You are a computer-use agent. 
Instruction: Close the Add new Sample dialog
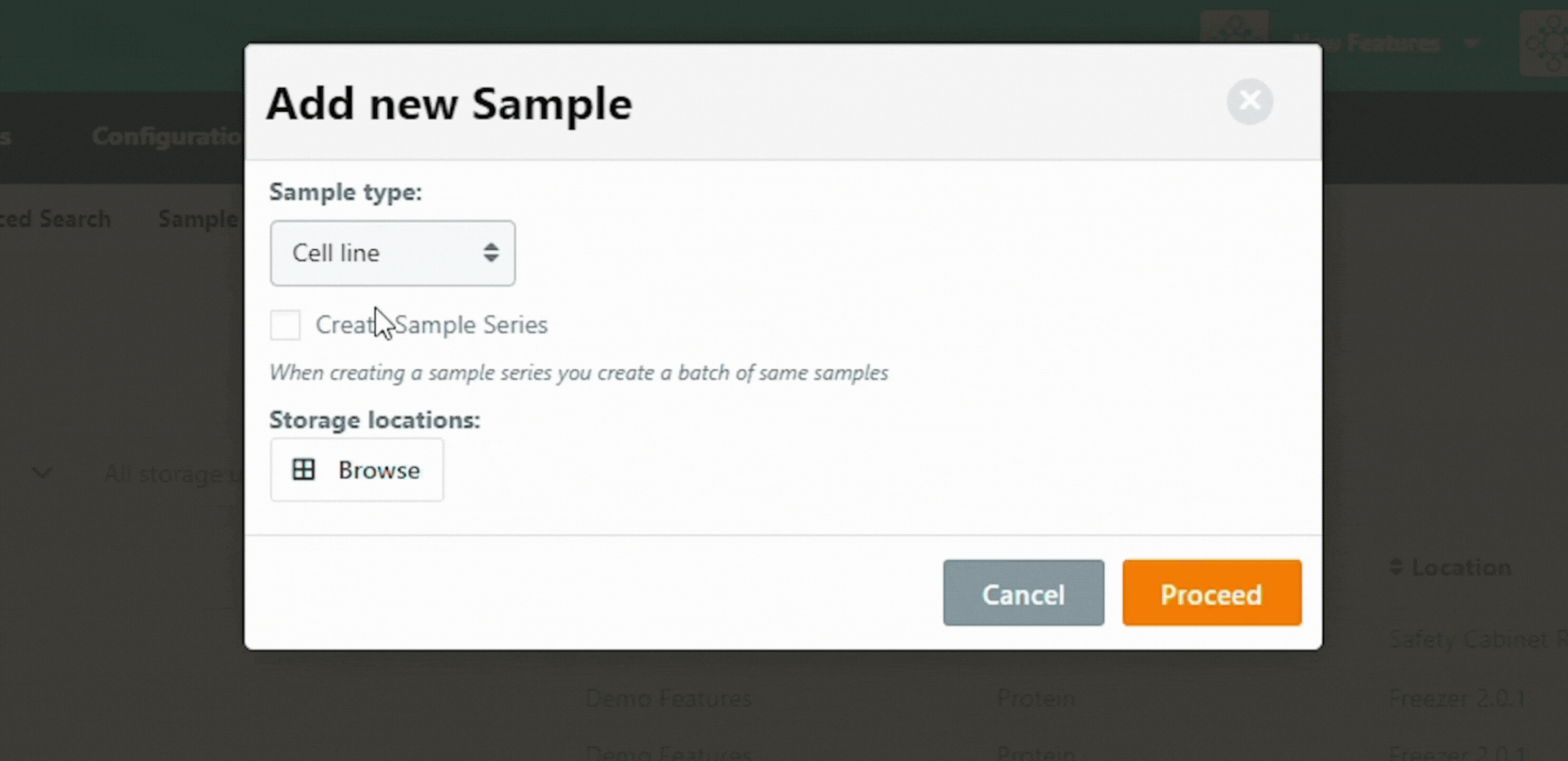(1249, 101)
